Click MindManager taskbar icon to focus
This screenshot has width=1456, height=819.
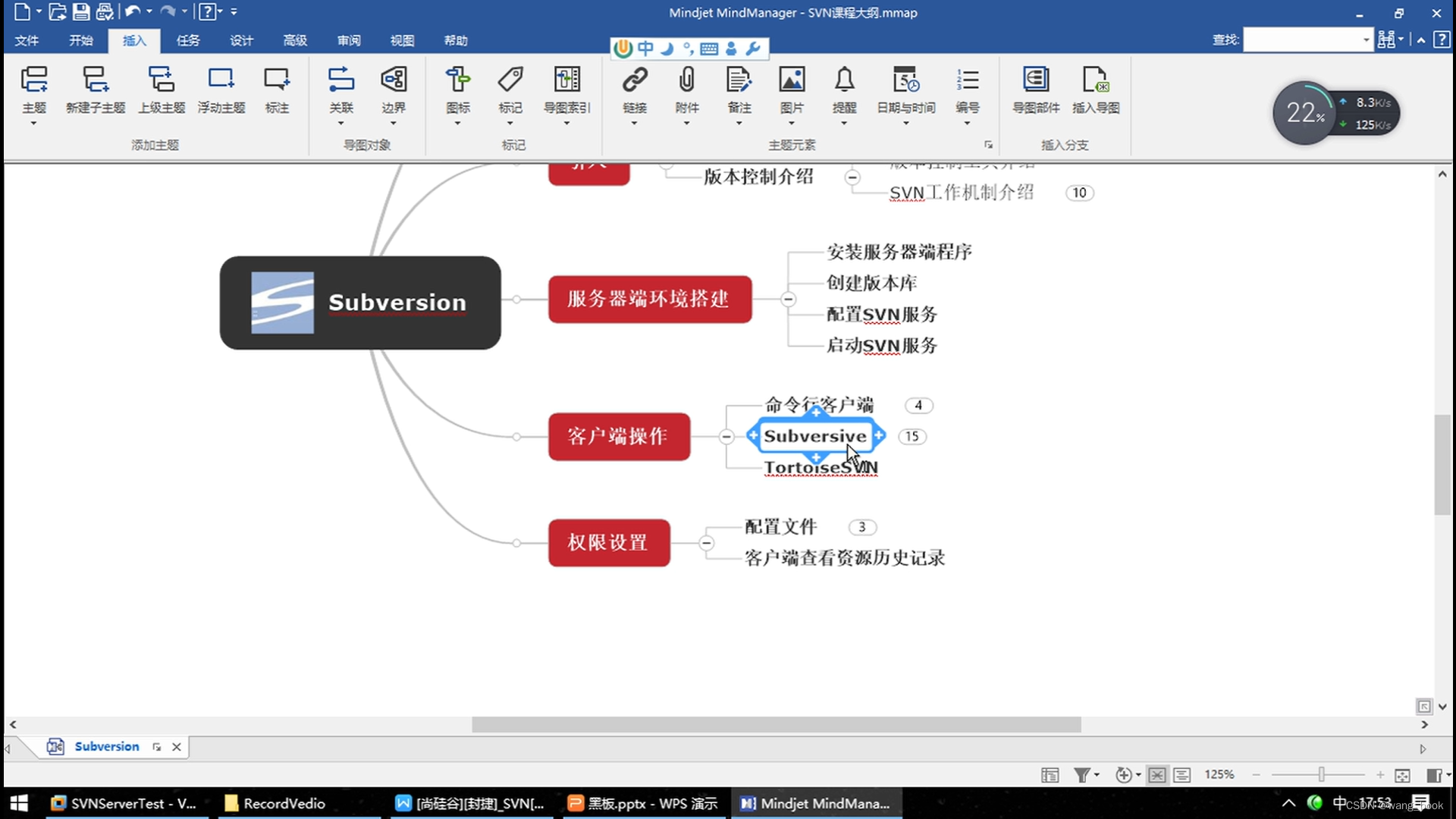pos(818,803)
